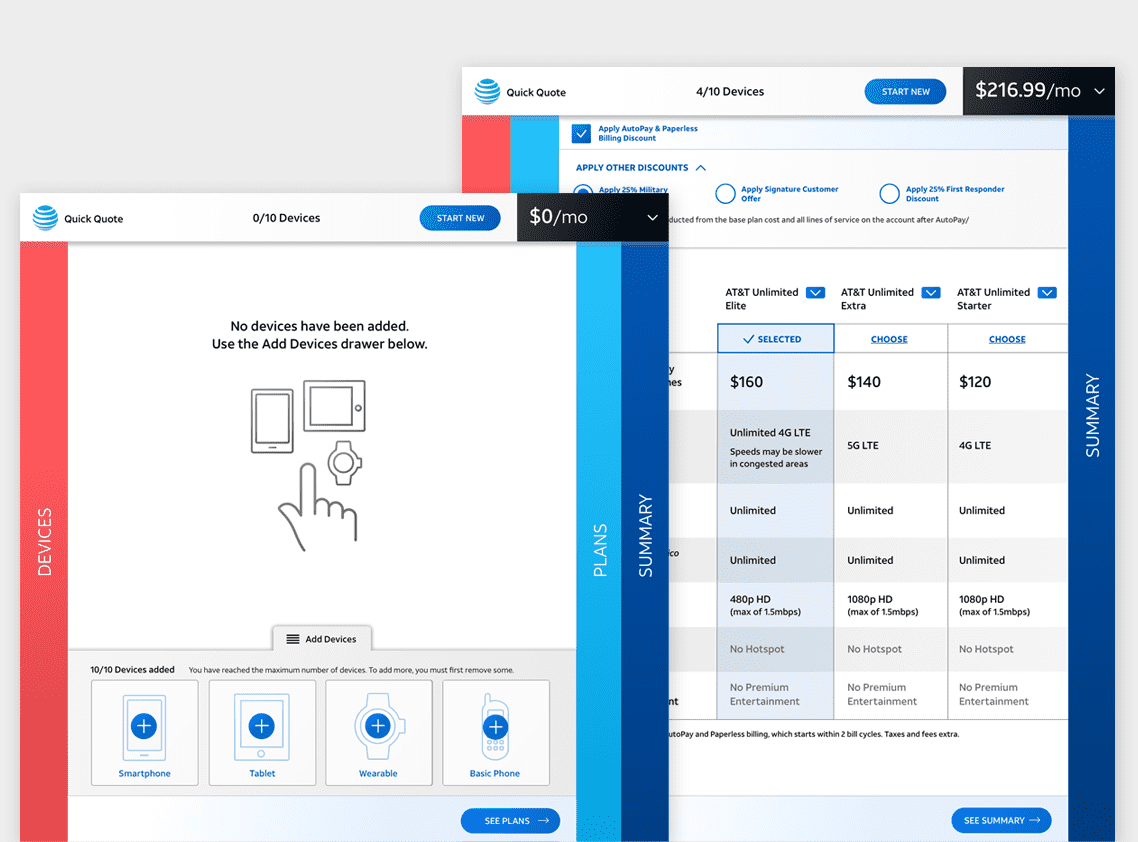1138x842 pixels.
Task: Click the Smartphone add device icon
Action: pyautogui.click(x=144, y=726)
